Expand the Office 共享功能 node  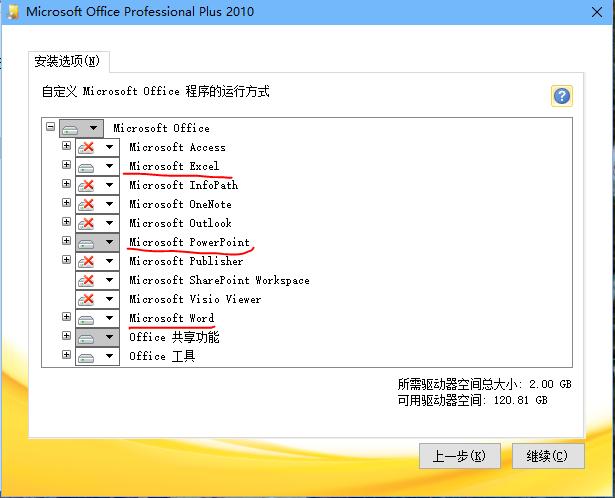66,335
